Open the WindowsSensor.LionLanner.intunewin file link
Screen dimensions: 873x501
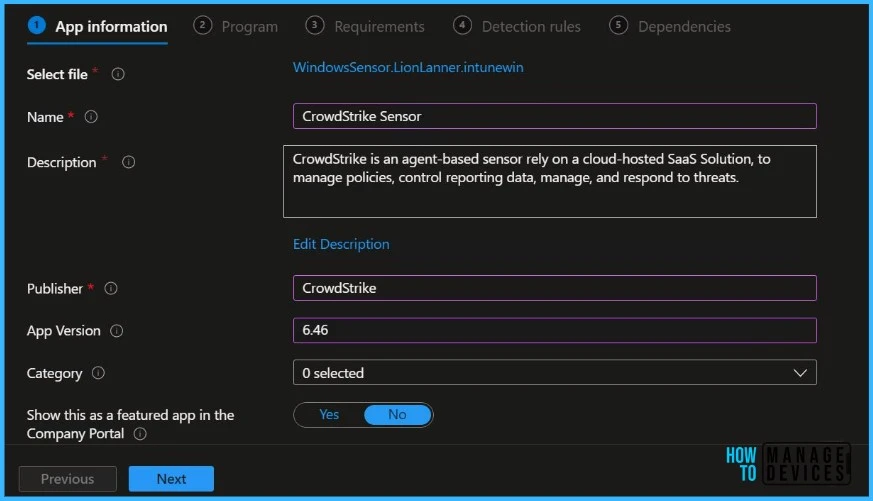[408, 67]
